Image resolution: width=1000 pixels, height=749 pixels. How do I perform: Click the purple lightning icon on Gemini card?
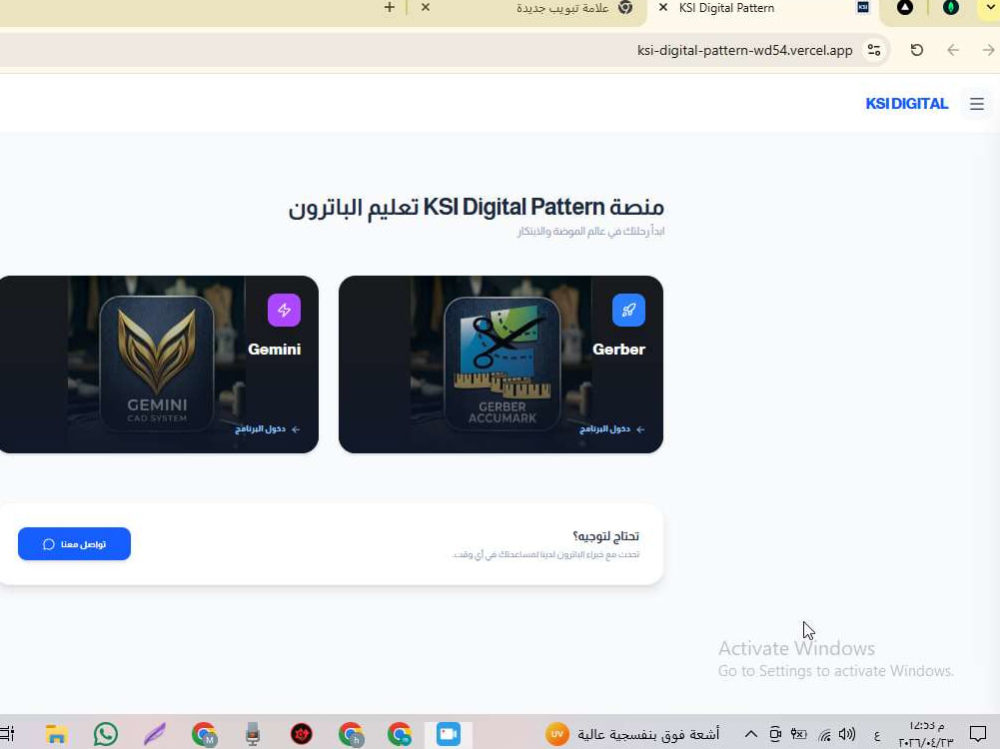tap(284, 310)
